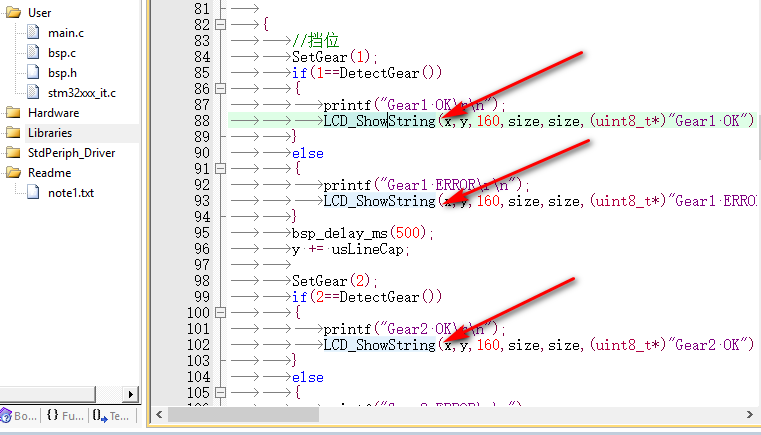Click printf "Gear2 OK" on line 101

(x=415, y=329)
